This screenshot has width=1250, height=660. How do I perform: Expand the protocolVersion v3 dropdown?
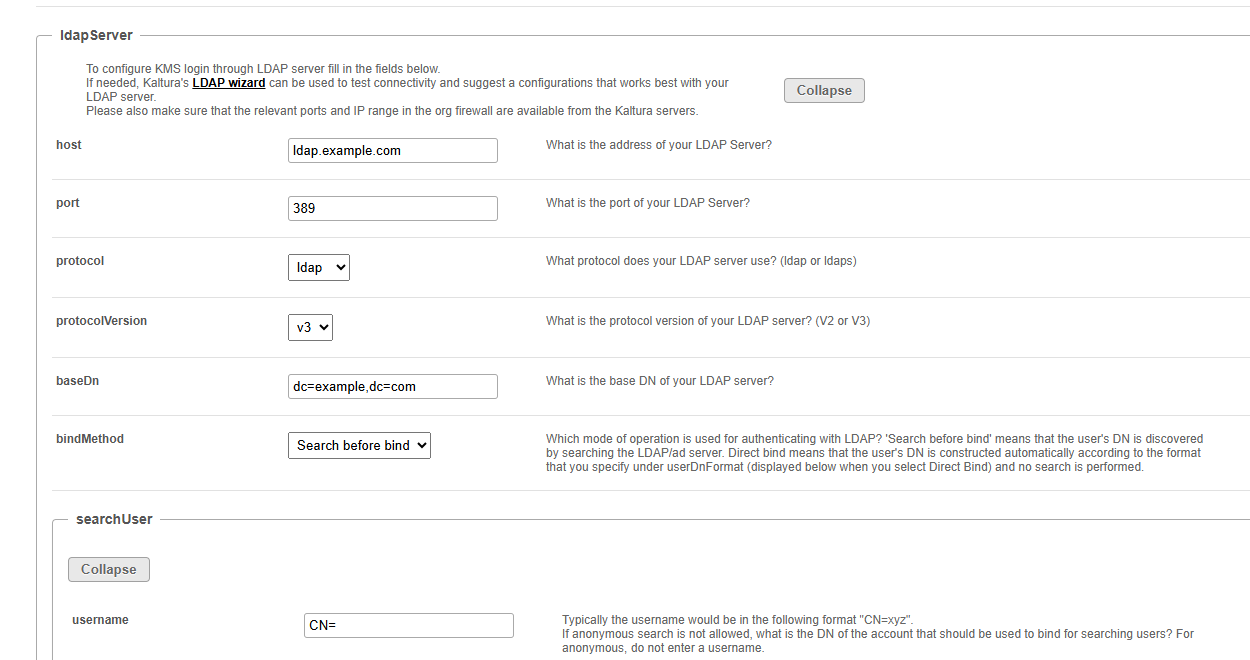(310, 327)
